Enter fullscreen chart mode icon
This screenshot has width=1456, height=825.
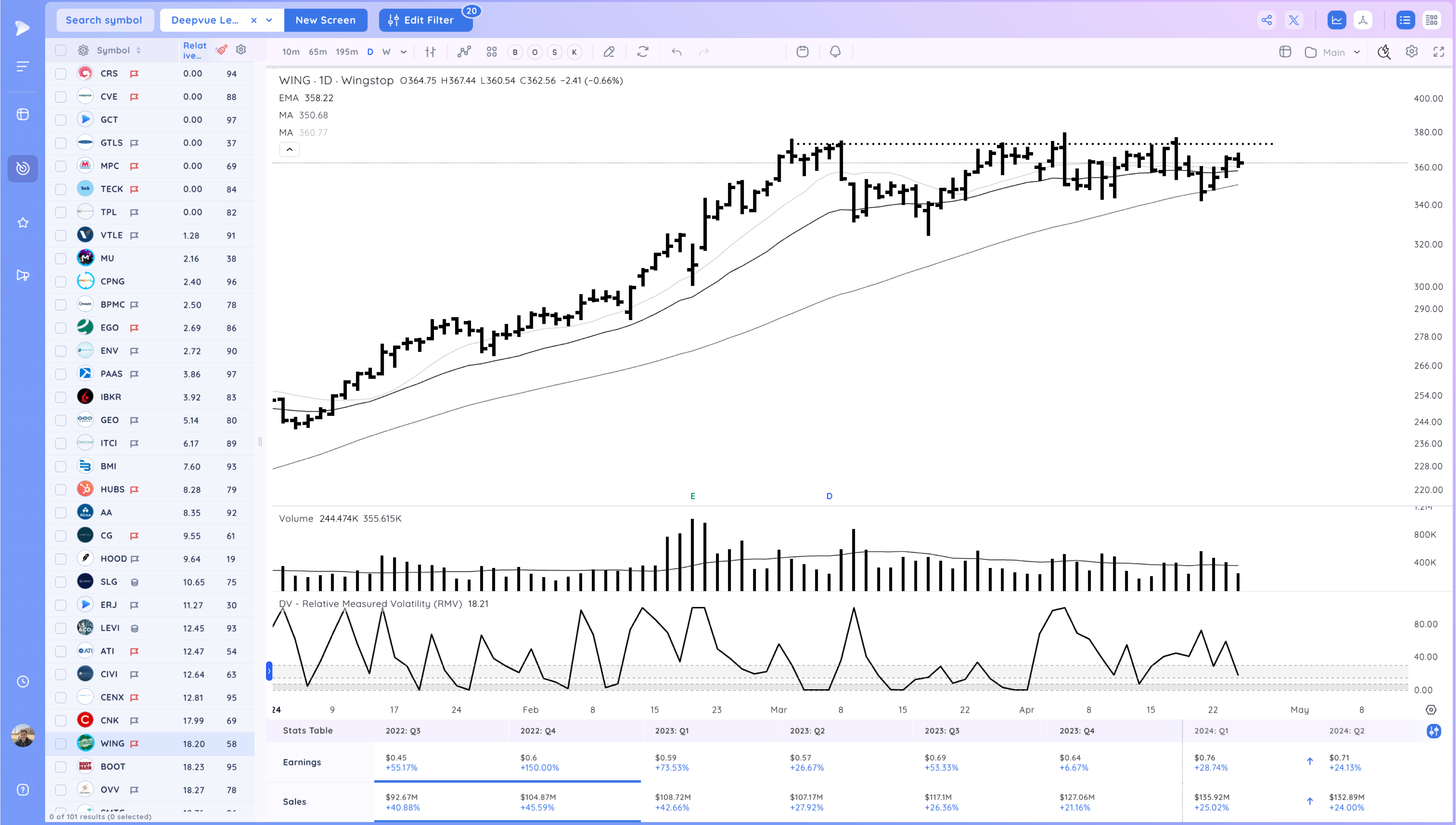[x=1439, y=52]
